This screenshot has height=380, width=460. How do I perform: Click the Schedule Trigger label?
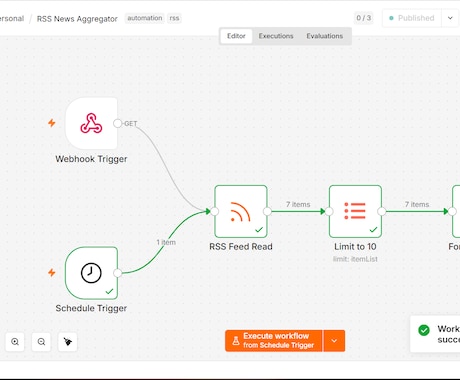click(x=91, y=308)
